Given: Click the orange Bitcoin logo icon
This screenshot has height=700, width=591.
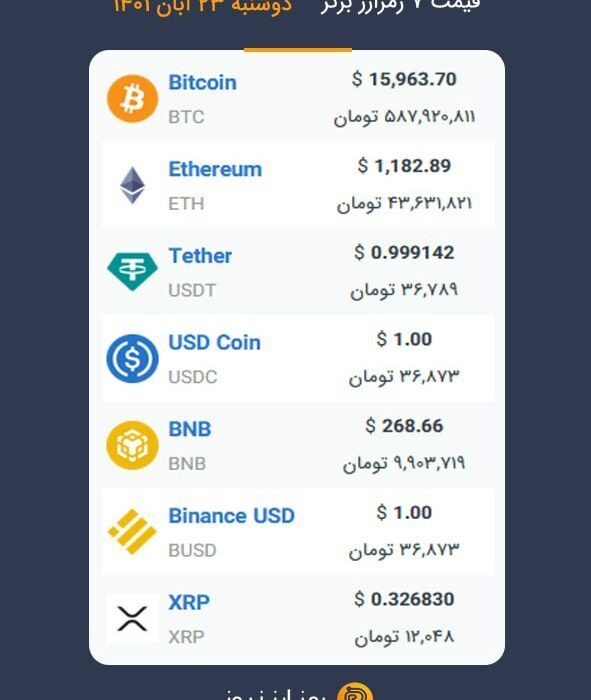Looking at the screenshot, I should pyautogui.click(x=133, y=99).
